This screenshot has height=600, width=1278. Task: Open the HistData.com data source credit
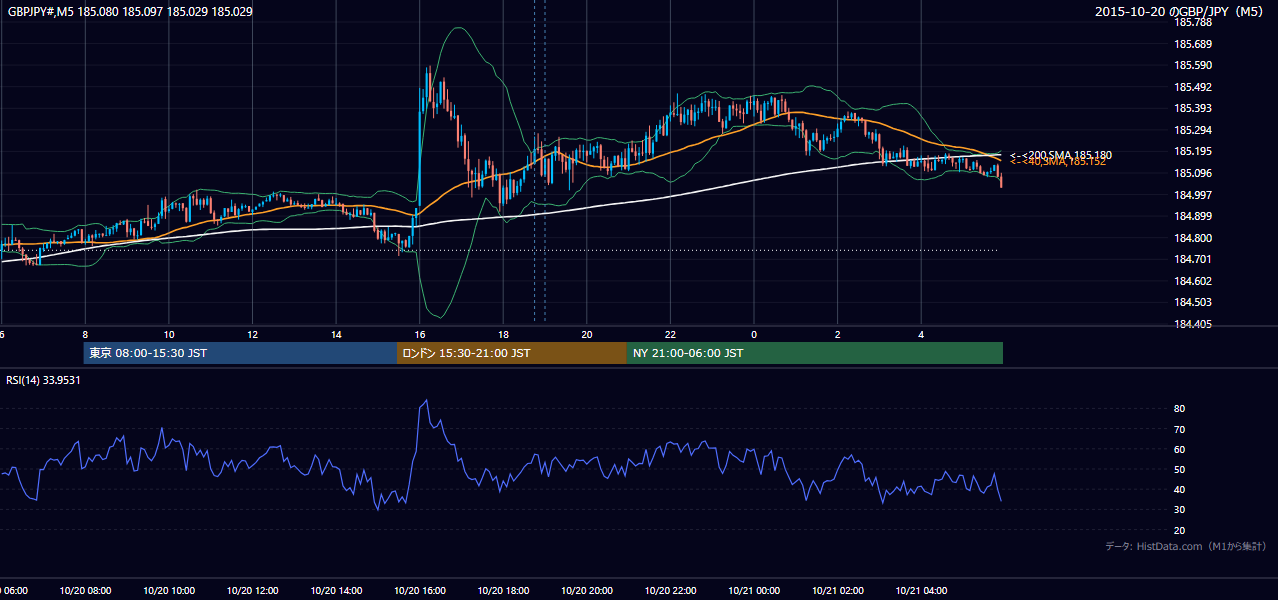tap(1185, 546)
